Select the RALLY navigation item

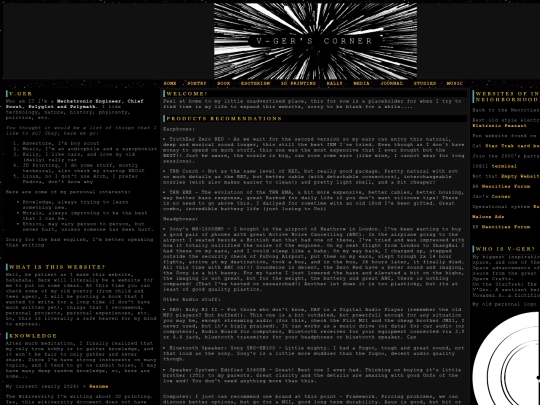point(334,83)
